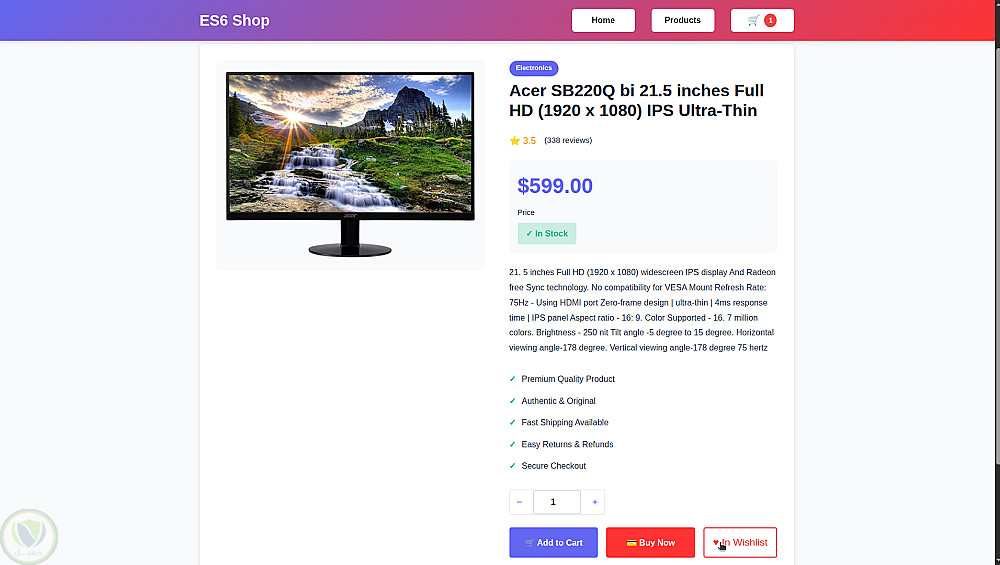Click the card icon on the Buy Now button
This screenshot has height=565, width=1000.
point(631,543)
